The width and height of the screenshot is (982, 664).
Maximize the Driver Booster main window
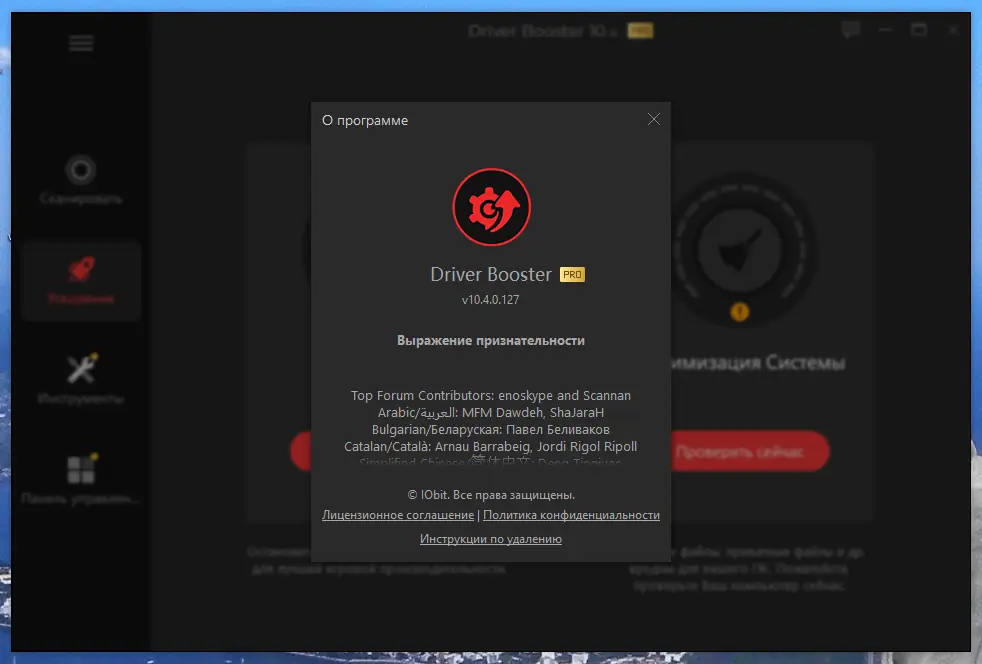(x=919, y=29)
